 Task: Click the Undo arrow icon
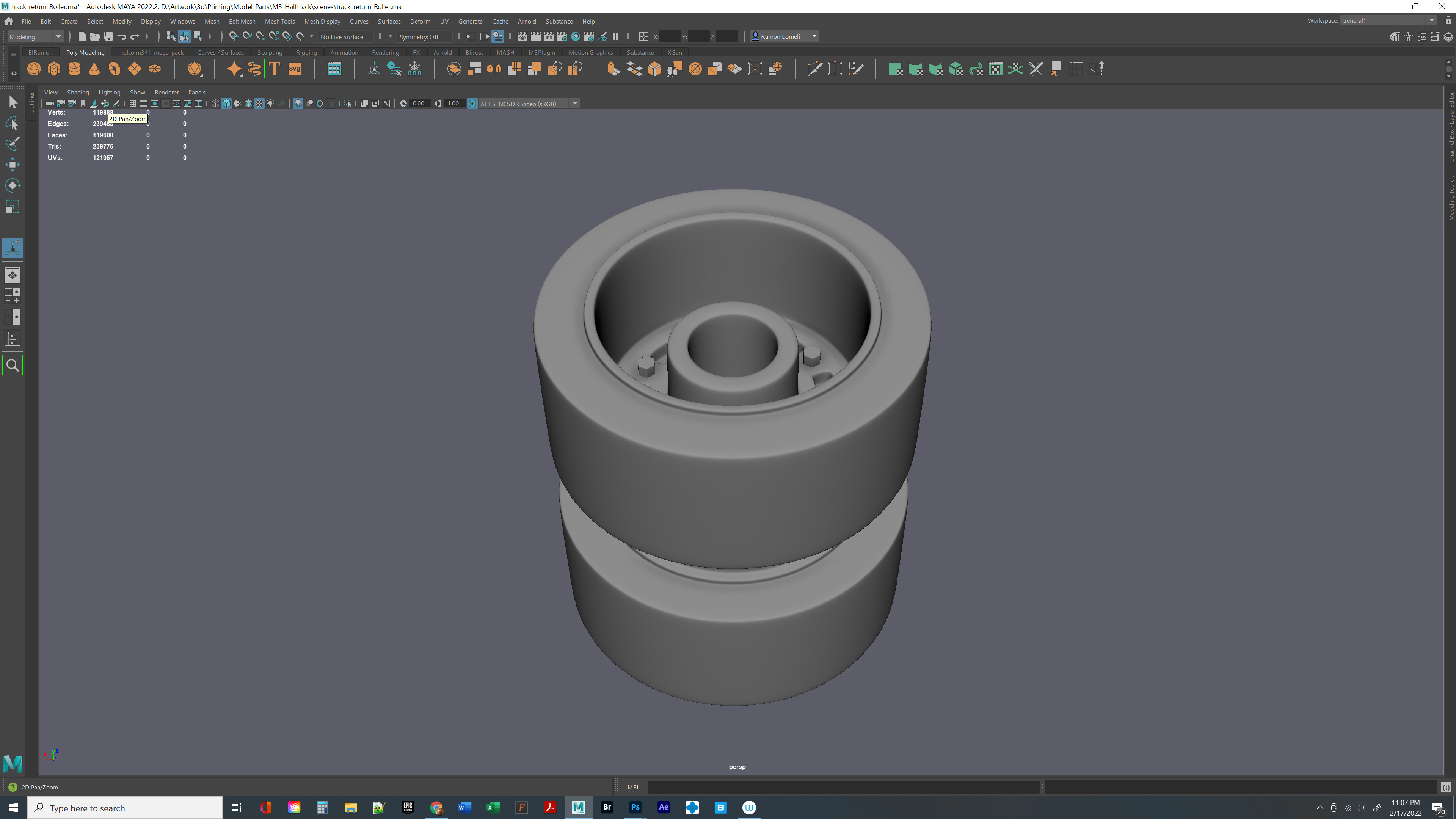tap(121, 37)
